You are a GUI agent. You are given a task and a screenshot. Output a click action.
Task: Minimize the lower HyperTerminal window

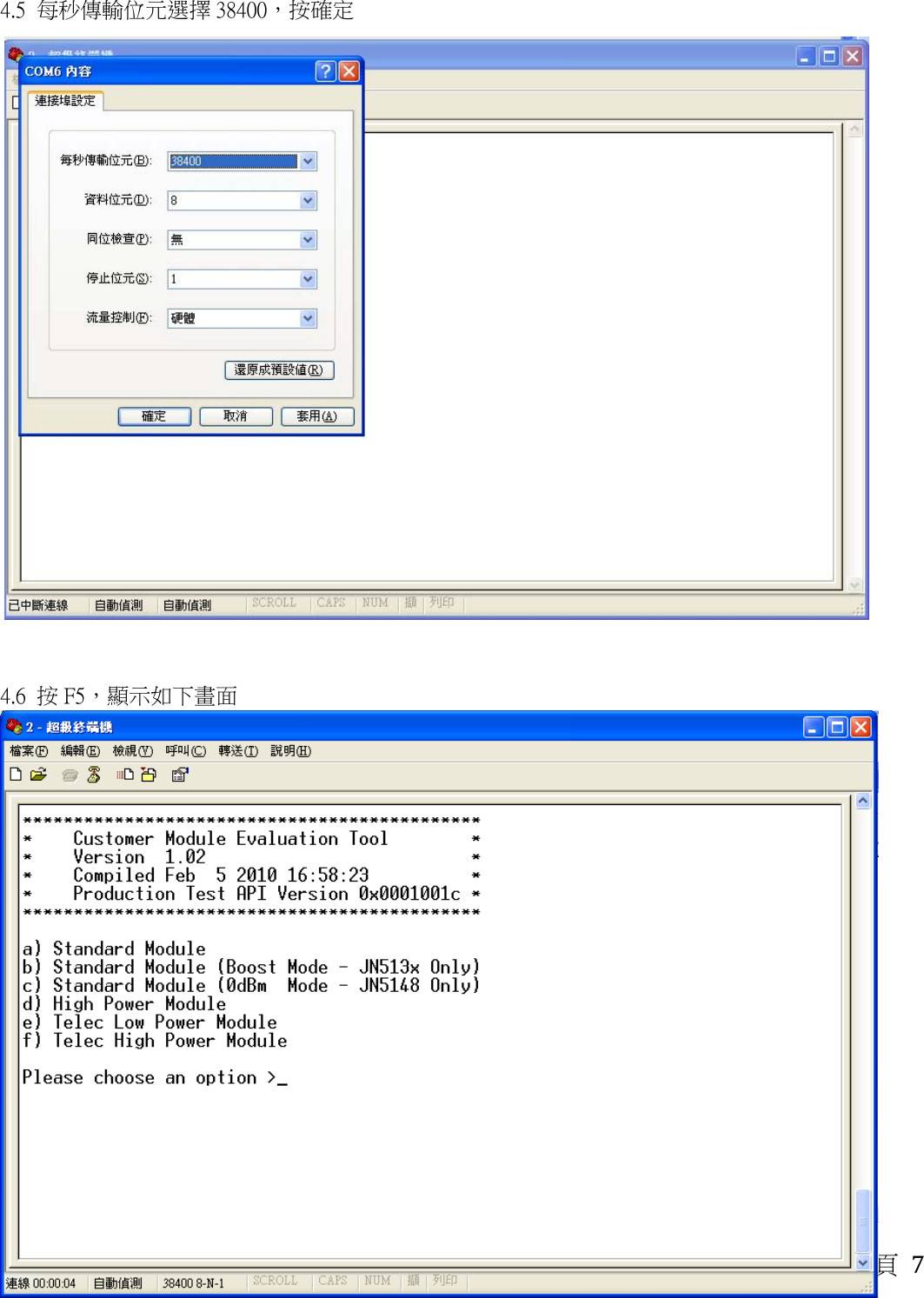(x=814, y=727)
